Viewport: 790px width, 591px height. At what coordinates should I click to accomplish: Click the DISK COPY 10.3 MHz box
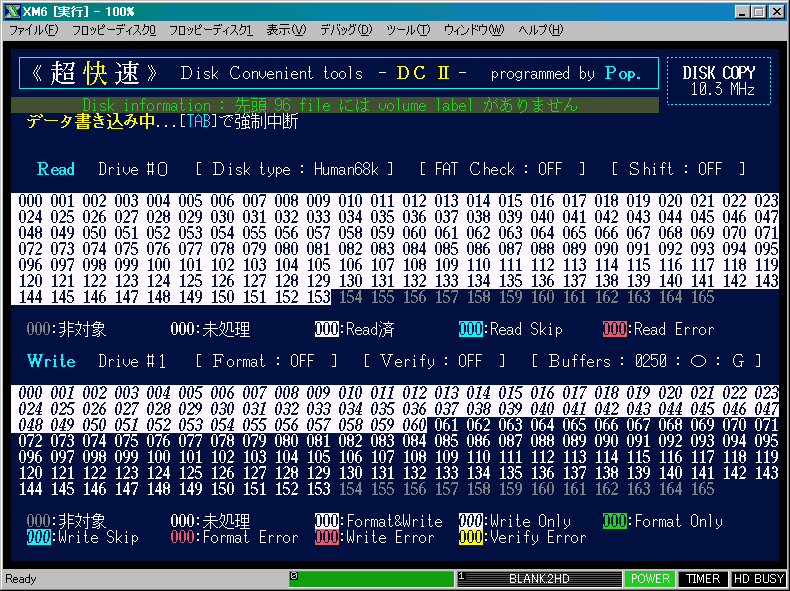point(719,81)
